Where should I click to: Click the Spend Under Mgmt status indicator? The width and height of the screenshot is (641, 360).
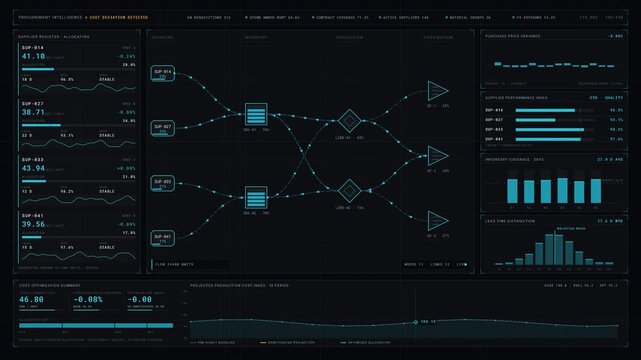272,18
